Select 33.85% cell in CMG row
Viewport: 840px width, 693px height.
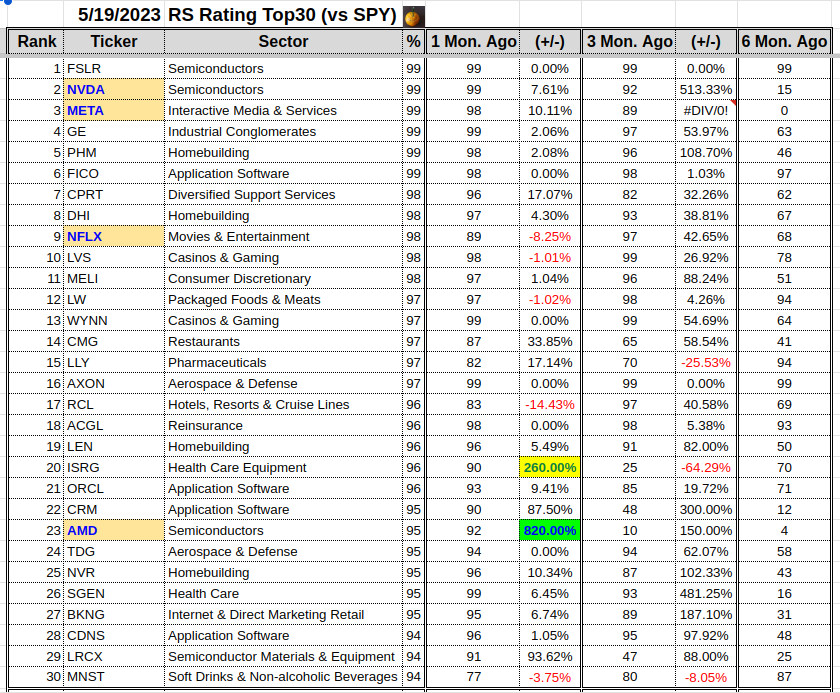[x=550, y=341]
